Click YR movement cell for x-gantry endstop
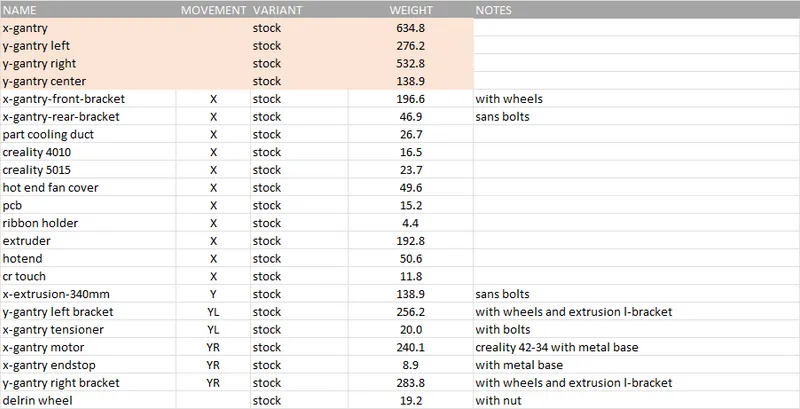Screen dimensions: 800x409 click(x=213, y=365)
